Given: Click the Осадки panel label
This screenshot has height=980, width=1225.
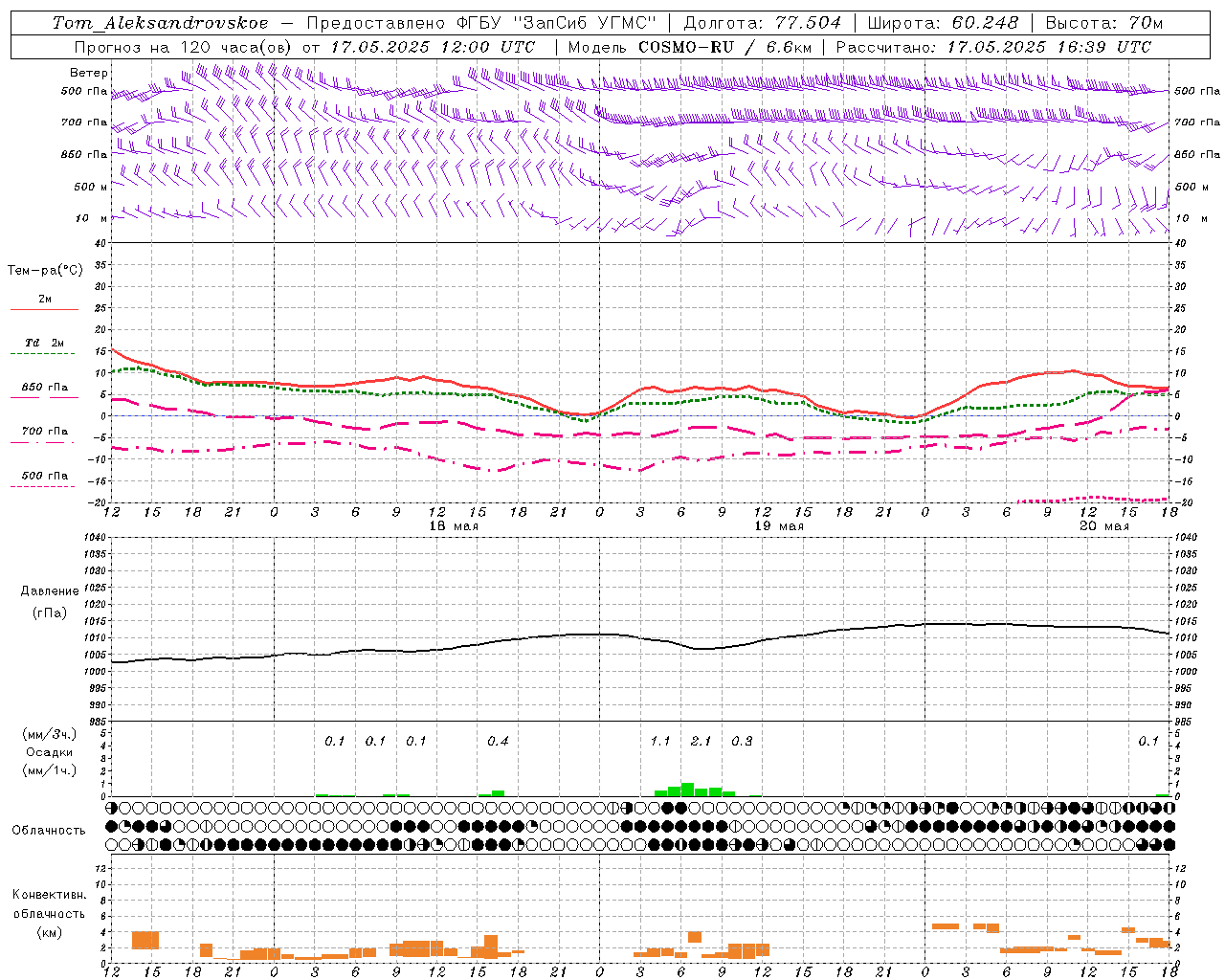Looking at the screenshot, I should click(x=49, y=752).
